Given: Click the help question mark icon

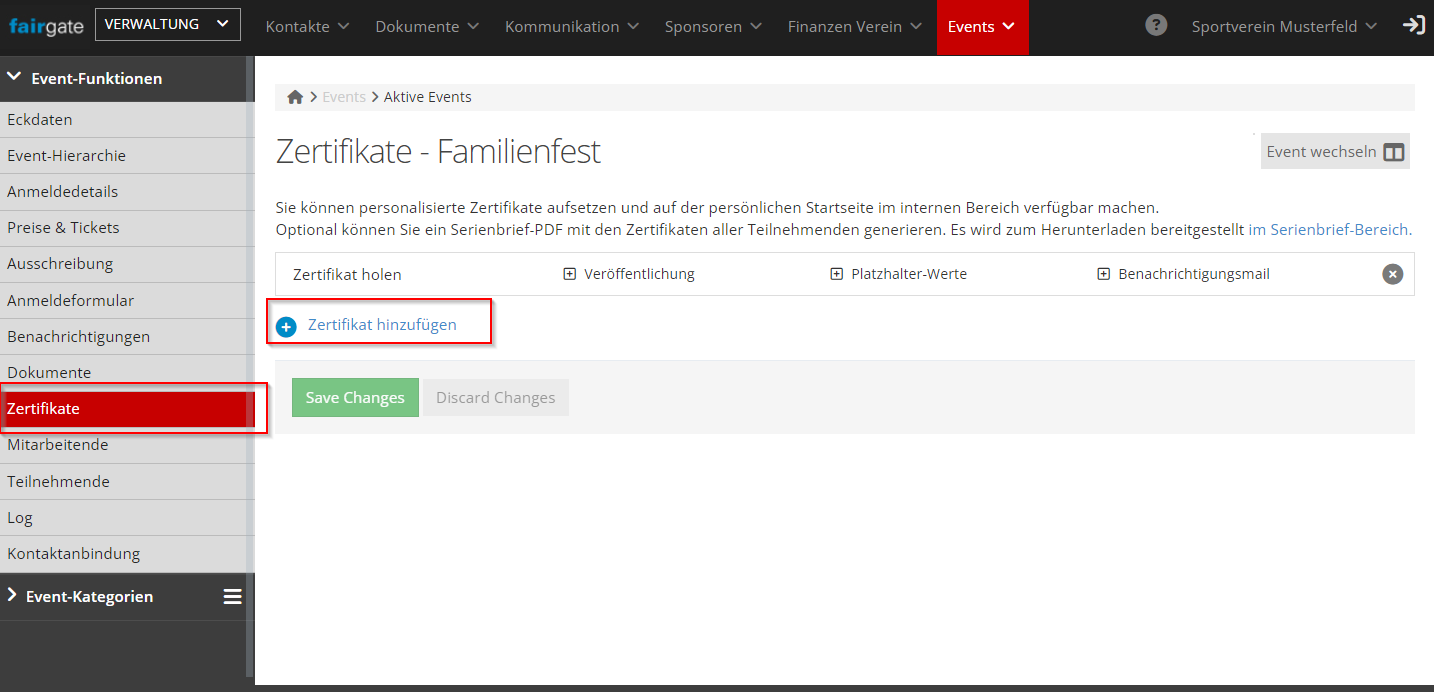Looking at the screenshot, I should pyautogui.click(x=1156, y=26).
